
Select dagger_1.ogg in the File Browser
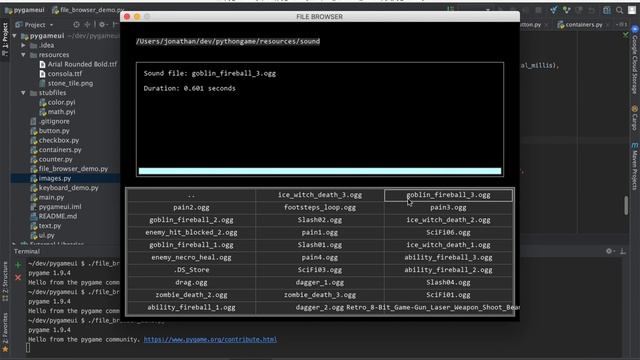[x=320, y=282]
